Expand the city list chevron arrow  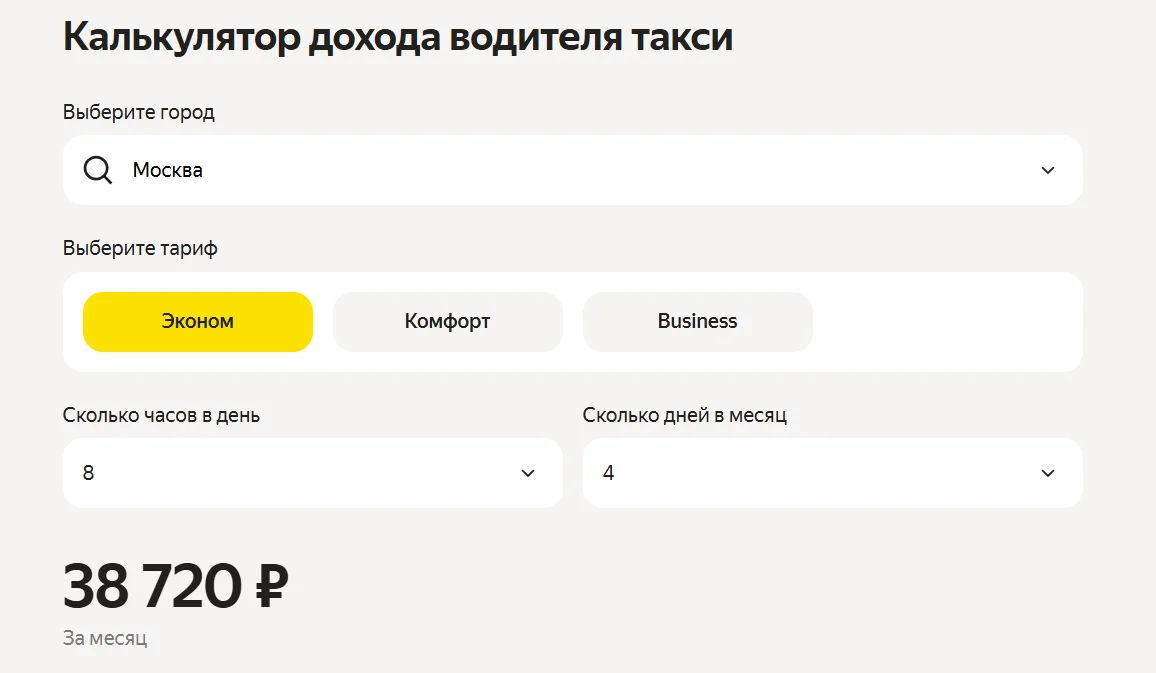tap(1048, 171)
